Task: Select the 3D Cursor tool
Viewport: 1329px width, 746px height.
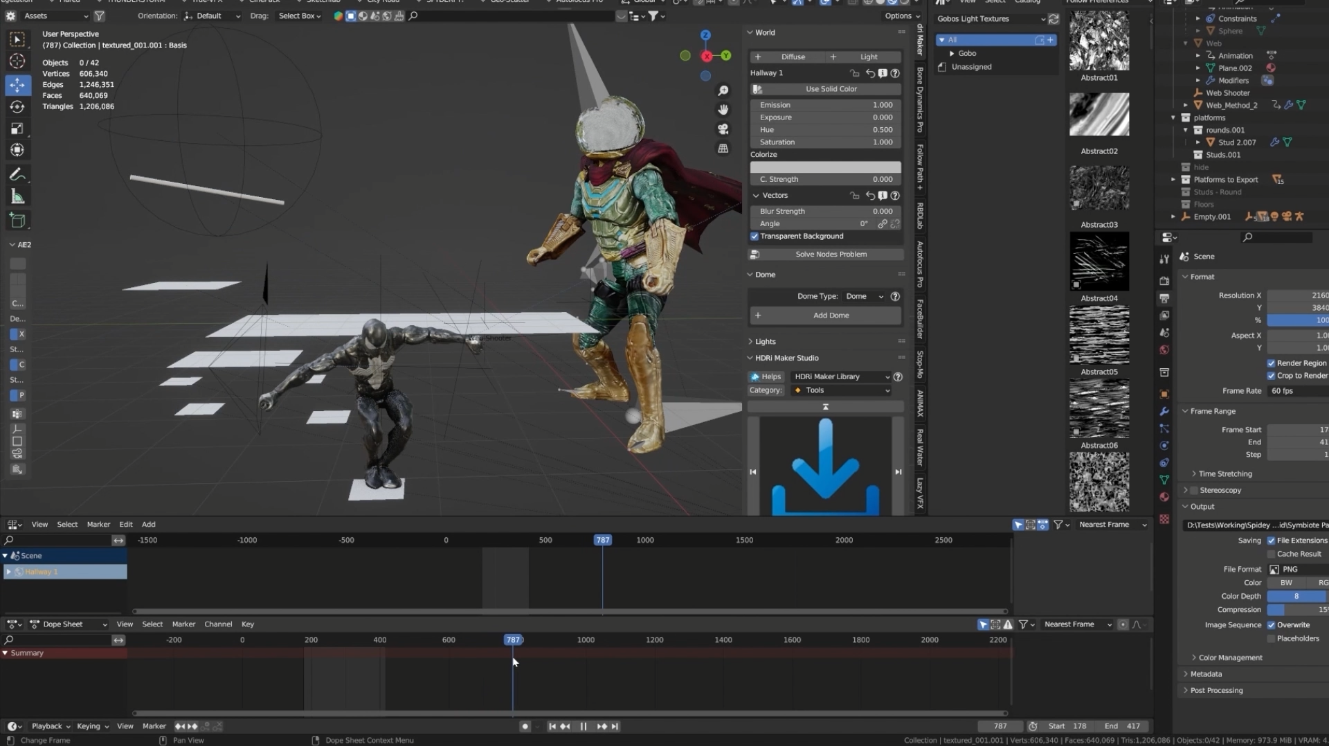Action: tap(17, 62)
